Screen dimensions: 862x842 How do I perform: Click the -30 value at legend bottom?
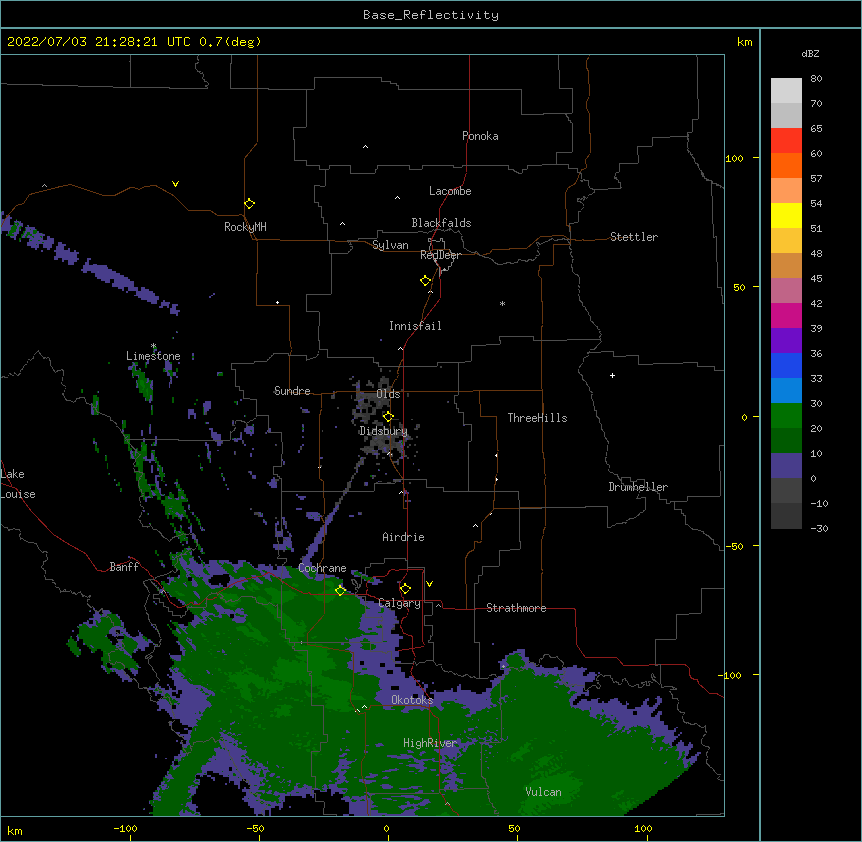819,528
